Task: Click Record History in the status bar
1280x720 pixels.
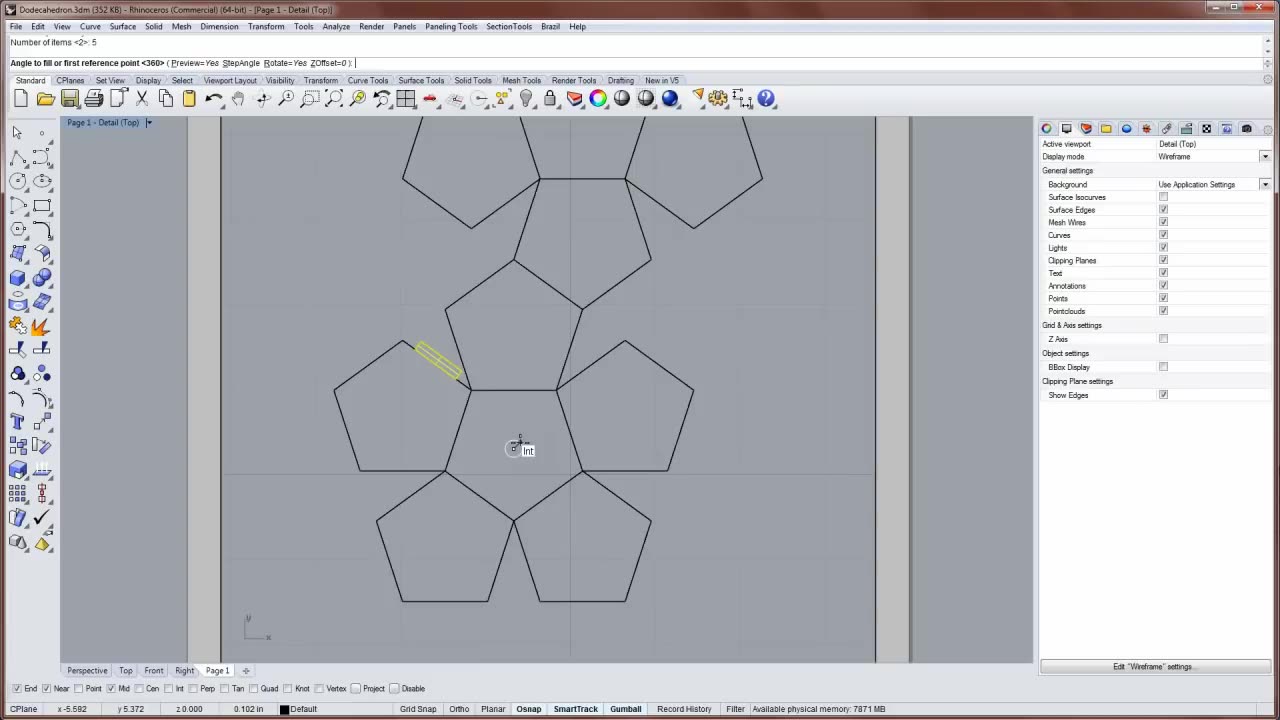Action: coord(684,709)
